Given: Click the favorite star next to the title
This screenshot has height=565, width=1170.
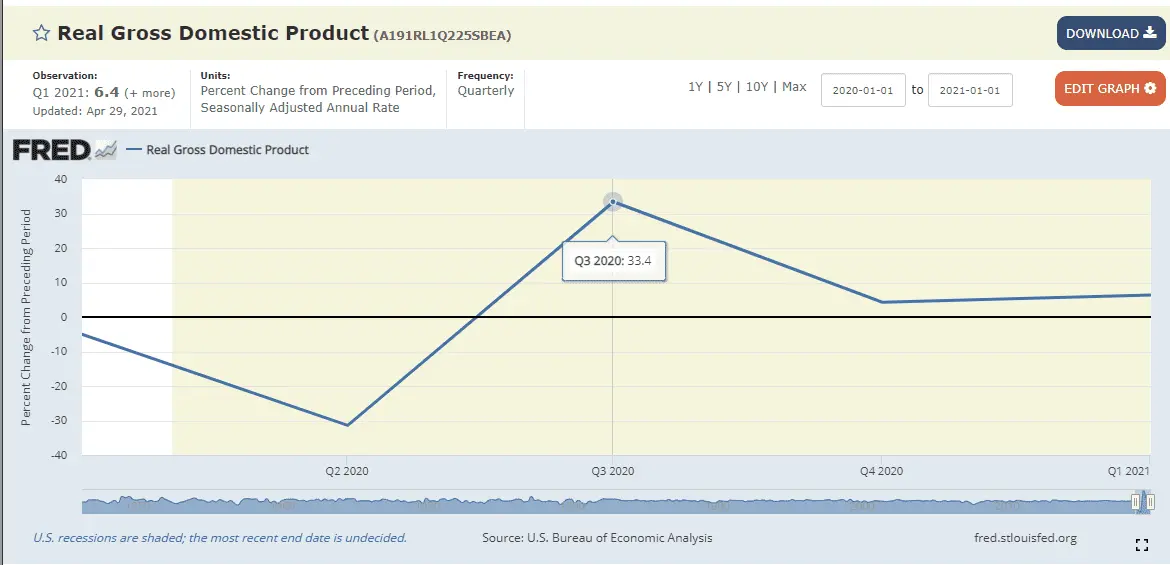Looking at the screenshot, I should pos(41,34).
